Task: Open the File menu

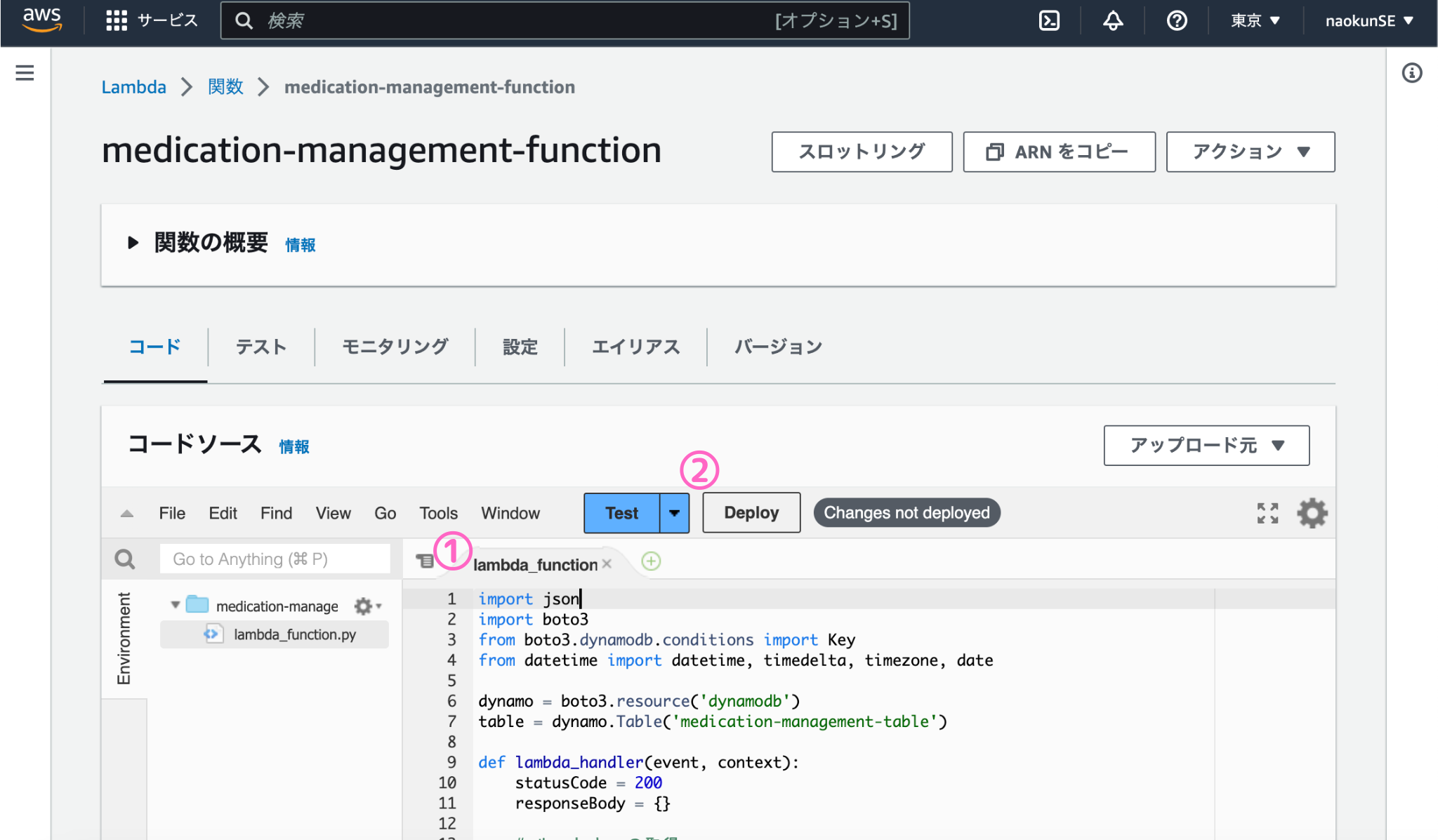Action: tap(172, 513)
